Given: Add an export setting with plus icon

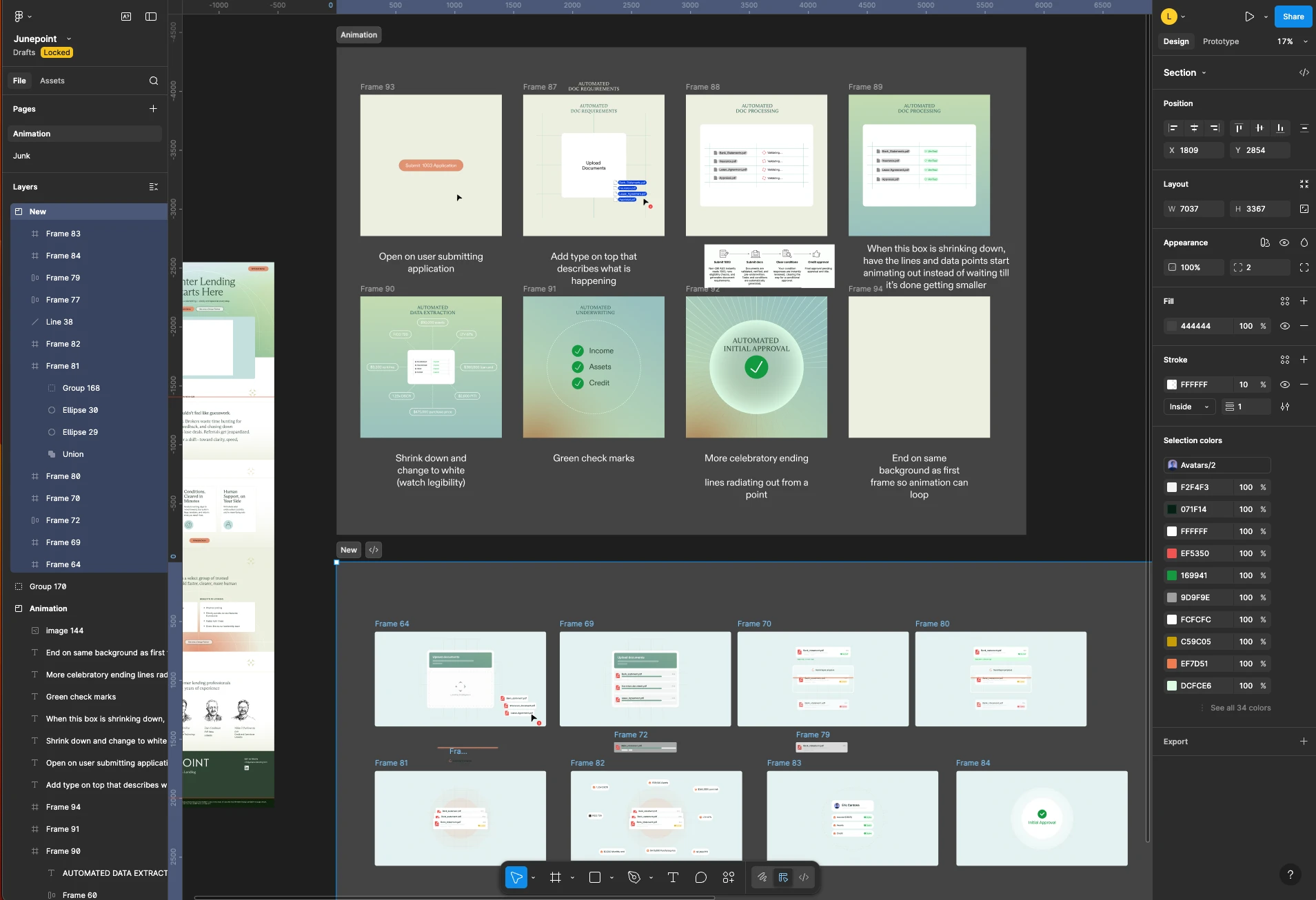Looking at the screenshot, I should (1304, 742).
